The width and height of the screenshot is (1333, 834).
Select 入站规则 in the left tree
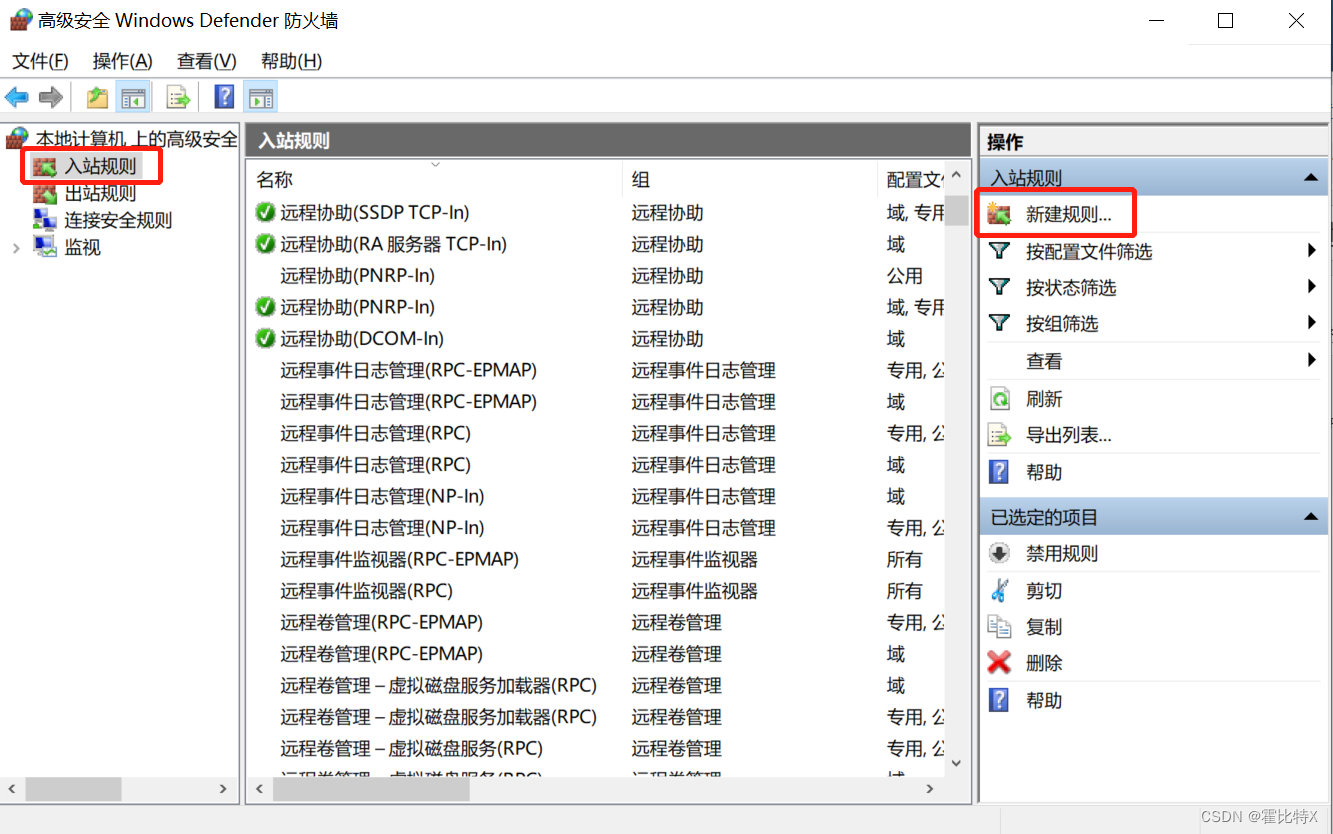[100, 166]
